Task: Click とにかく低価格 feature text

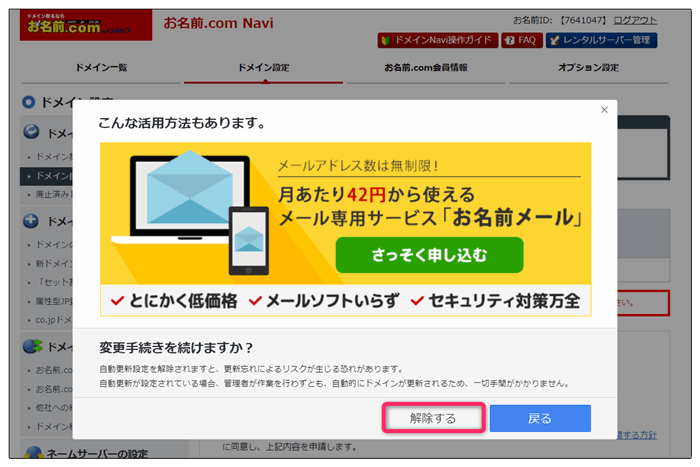Action: (x=183, y=301)
